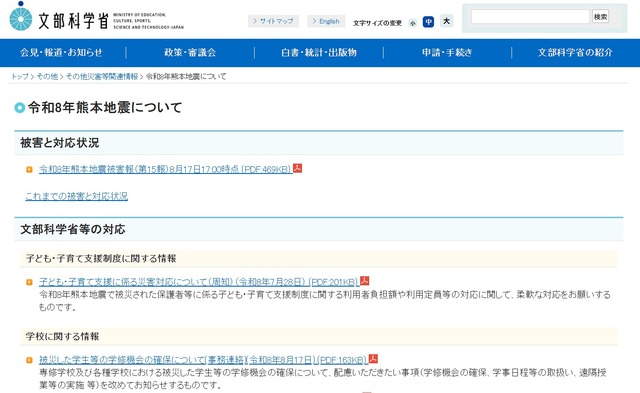The width and height of the screenshot is (640, 393).
Task: Click 子ども・子育て支援制度に関する情報 subheading
Action: click(101, 258)
